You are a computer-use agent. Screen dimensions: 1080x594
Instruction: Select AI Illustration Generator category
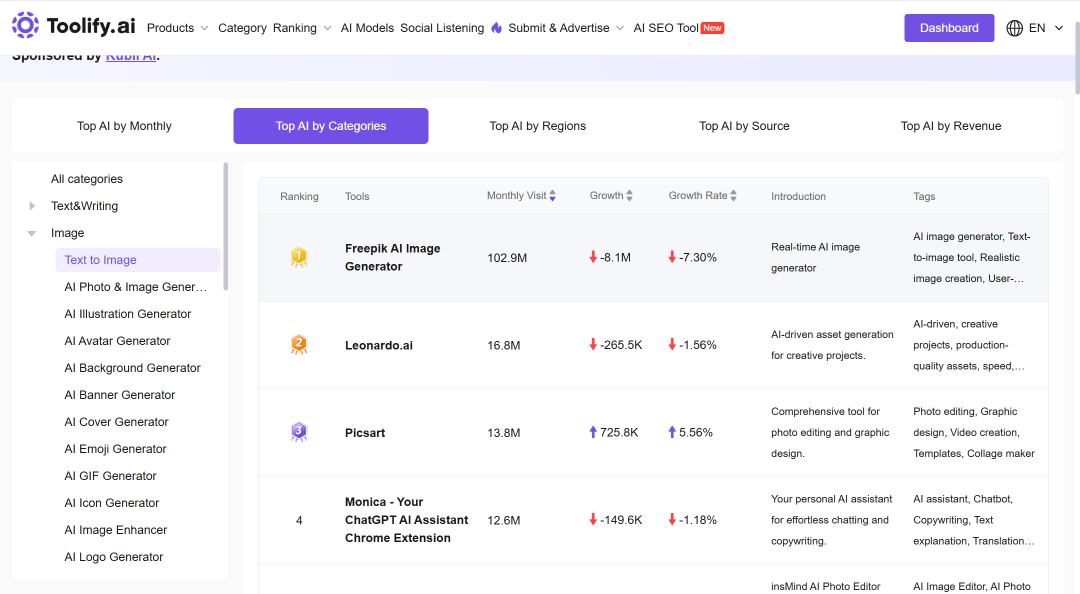pos(127,314)
